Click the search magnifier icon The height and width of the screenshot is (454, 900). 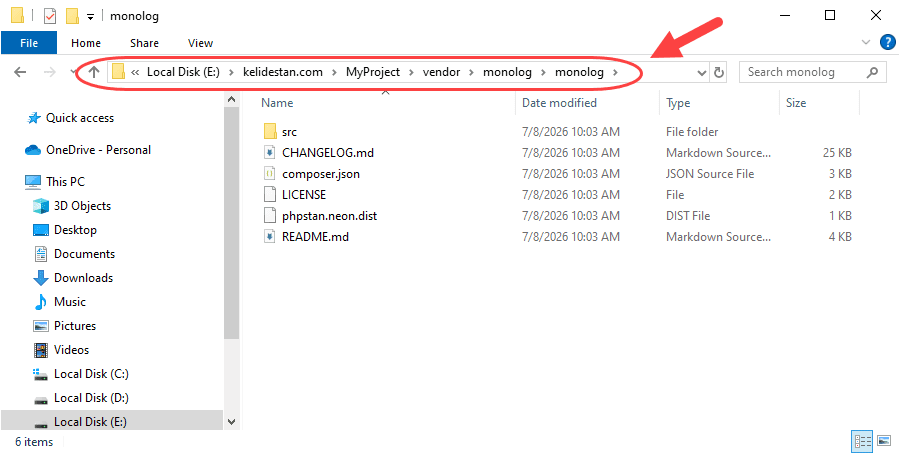(871, 72)
